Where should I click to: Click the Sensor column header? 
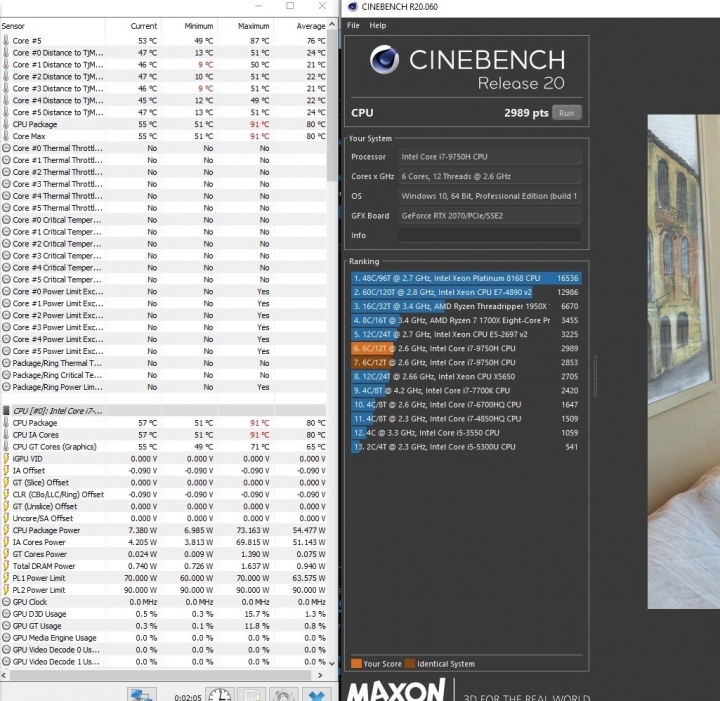click(x=52, y=26)
